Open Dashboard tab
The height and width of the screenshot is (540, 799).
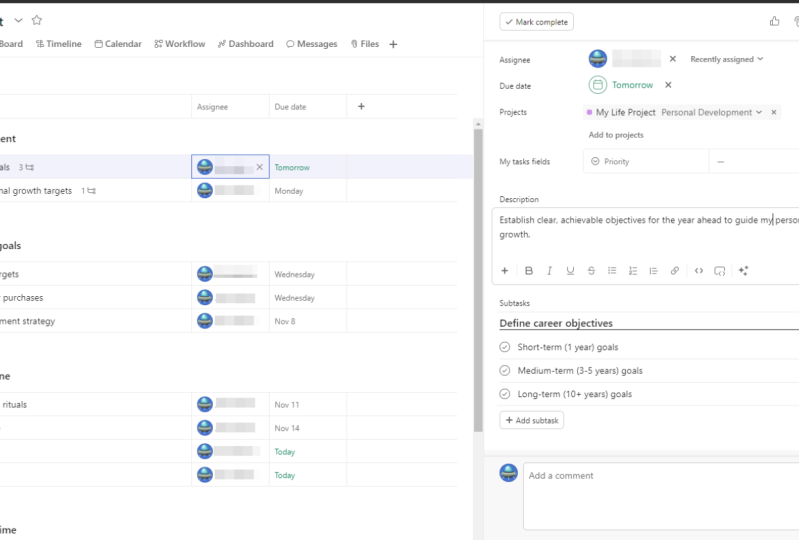(246, 44)
